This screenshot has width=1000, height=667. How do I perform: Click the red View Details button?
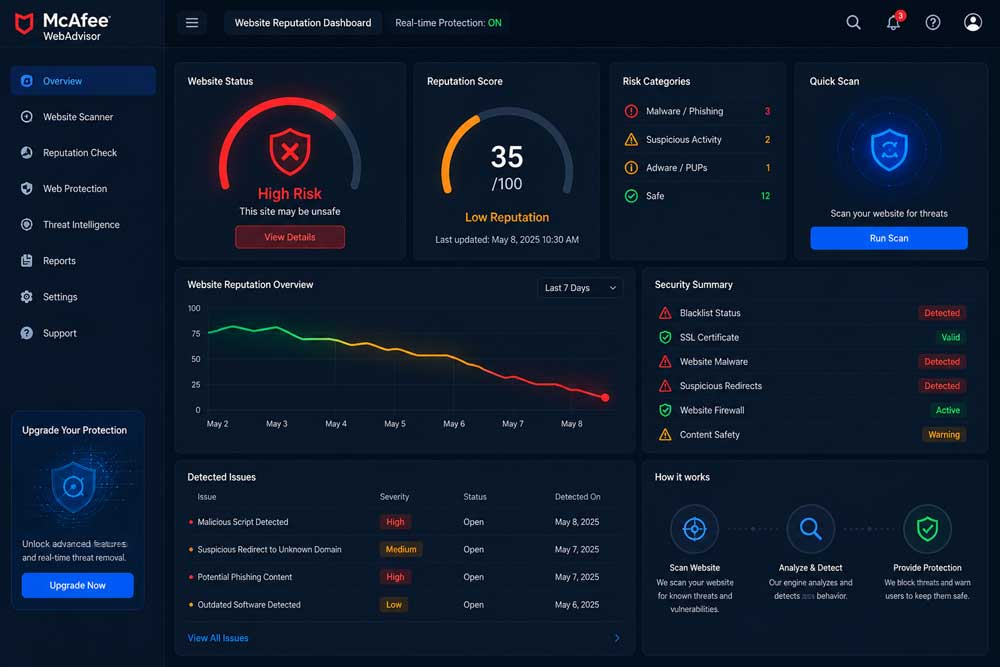click(x=290, y=237)
